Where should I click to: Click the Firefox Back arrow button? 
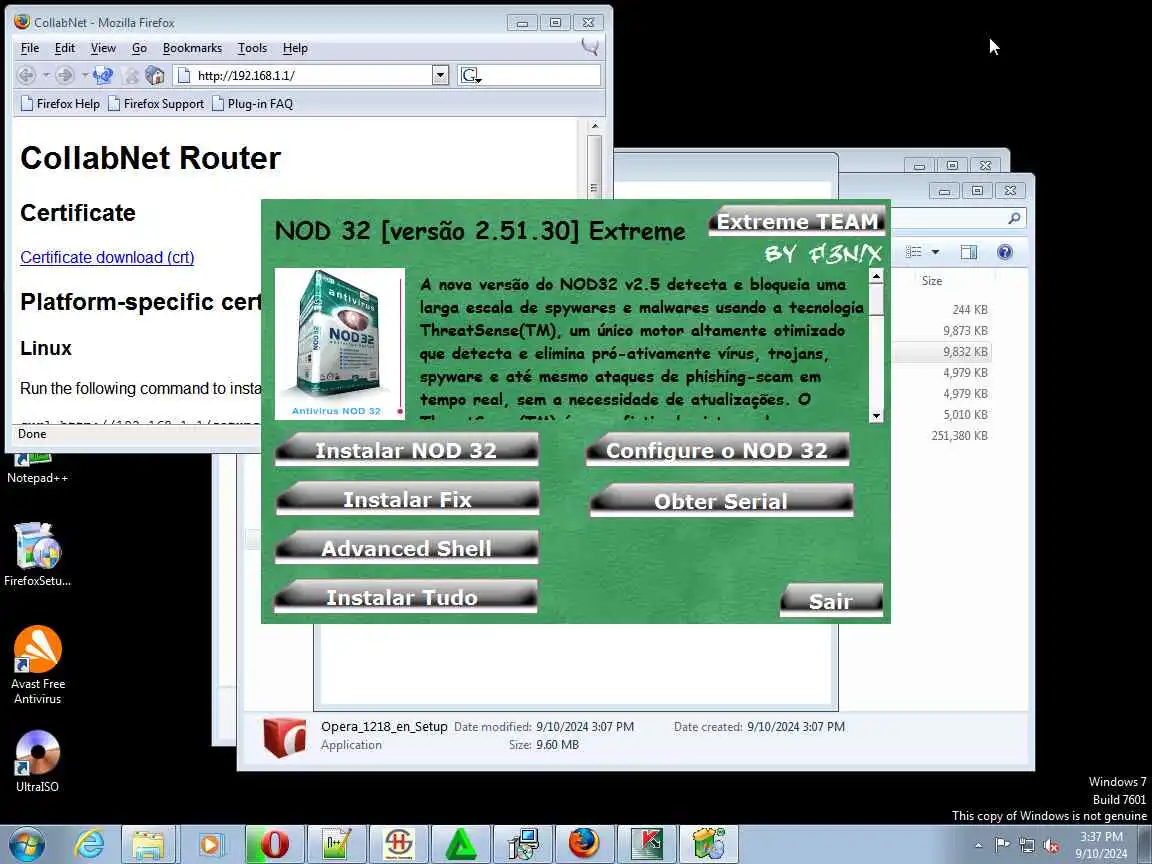click(x=26, y=75)
